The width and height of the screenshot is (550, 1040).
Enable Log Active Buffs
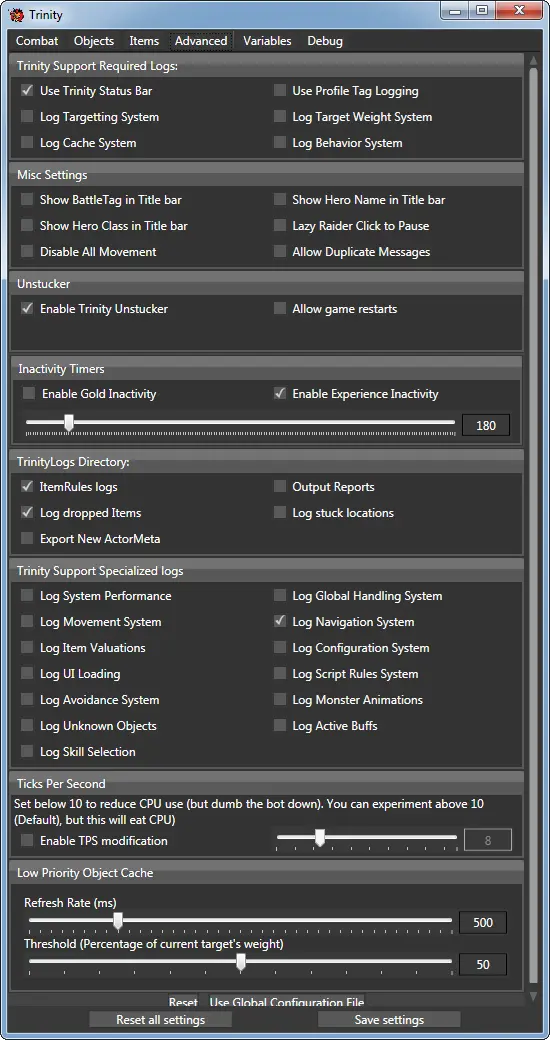point(280,726)
